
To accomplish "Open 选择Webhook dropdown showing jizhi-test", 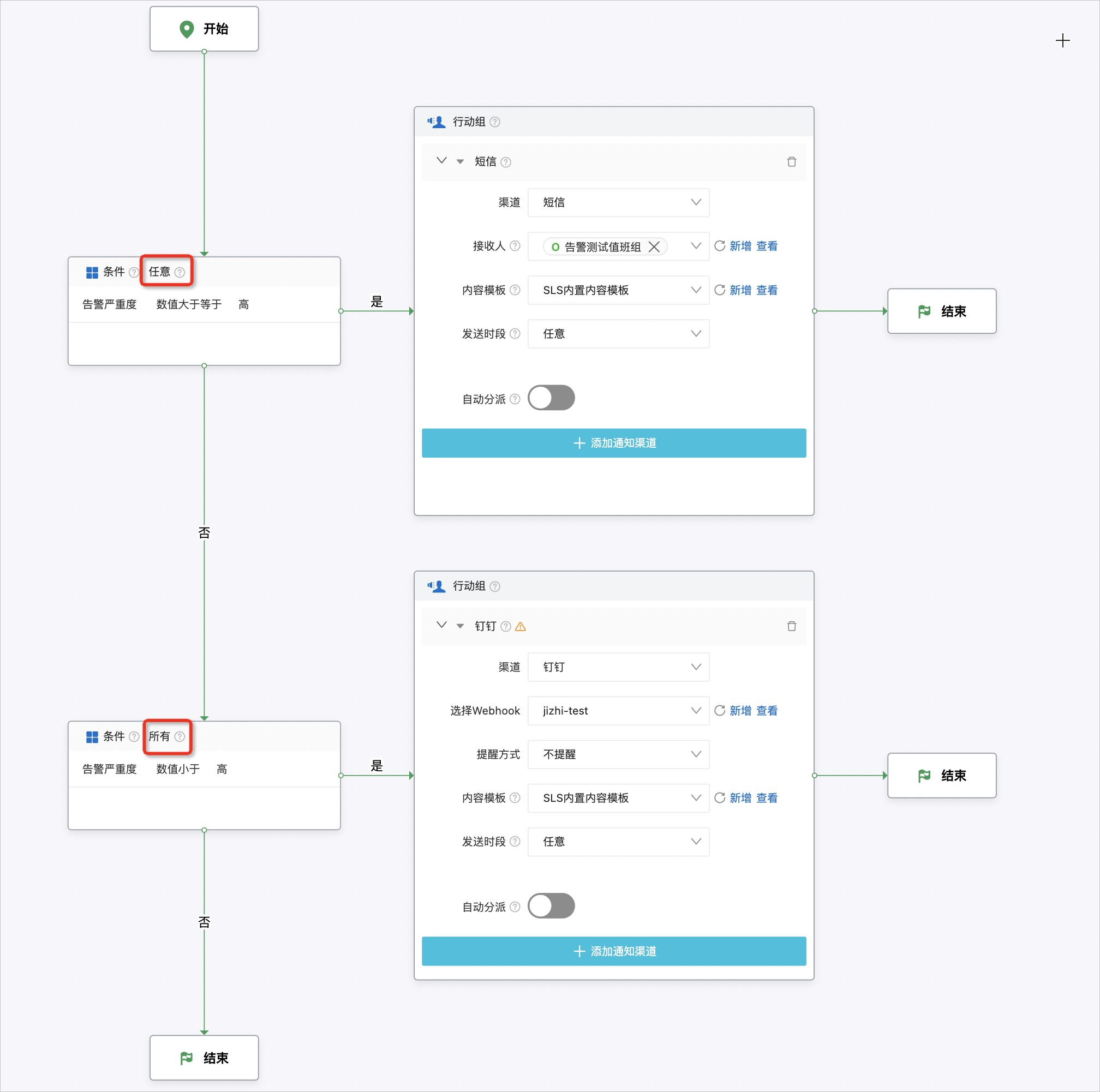I will 618,710.
